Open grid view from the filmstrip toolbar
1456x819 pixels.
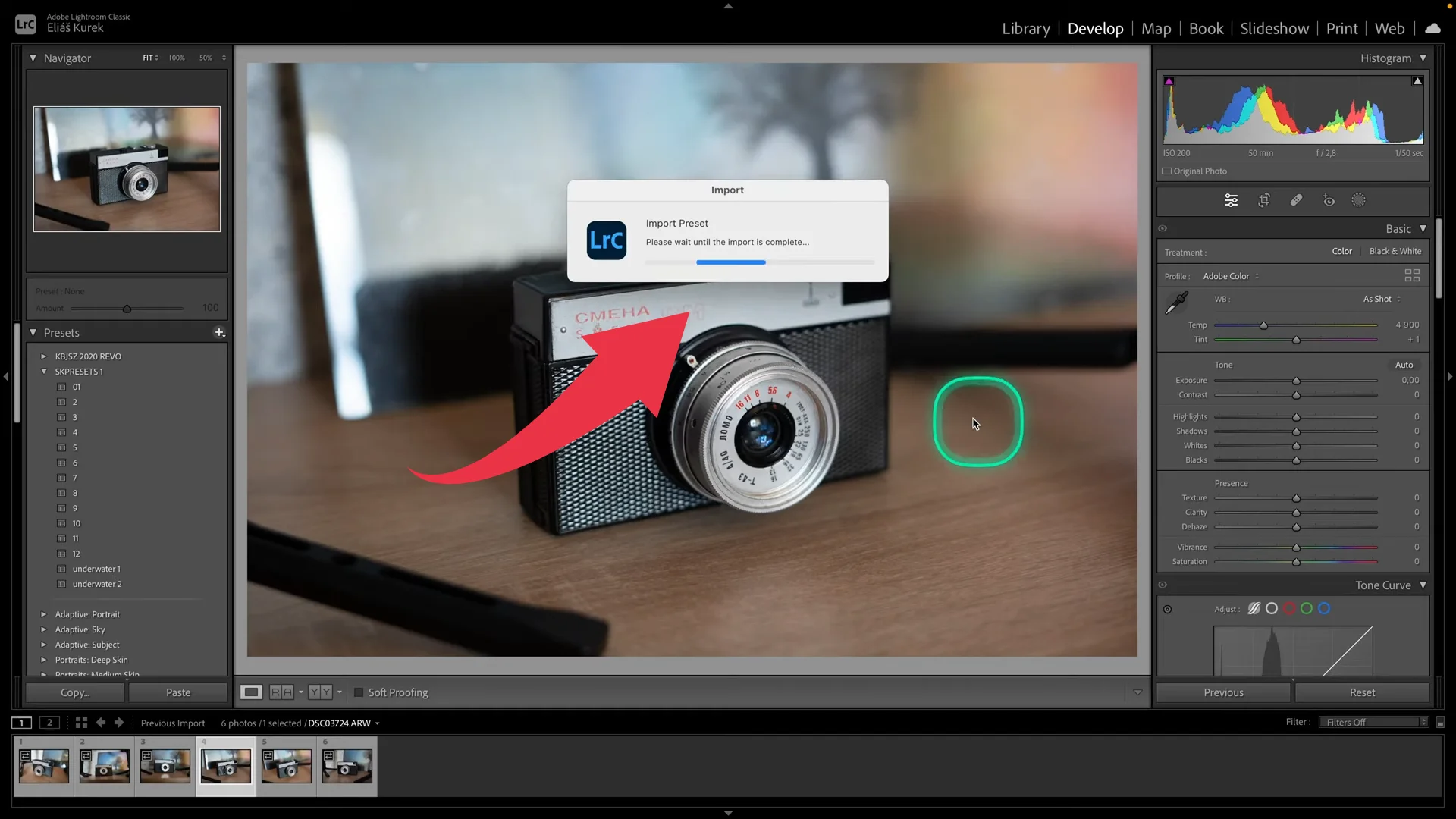point(81,723)
